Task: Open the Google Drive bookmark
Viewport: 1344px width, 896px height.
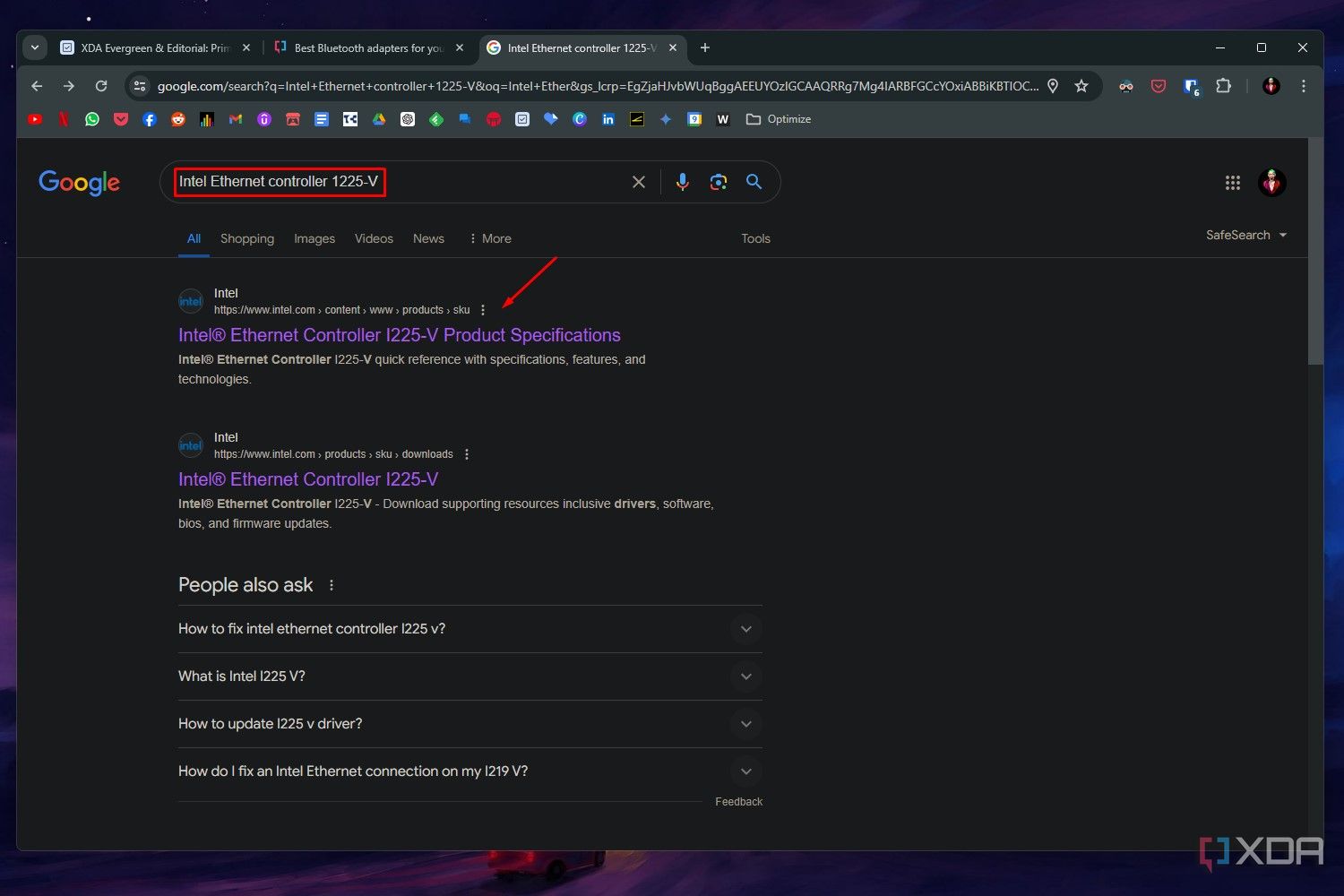Action: point(379,119)
